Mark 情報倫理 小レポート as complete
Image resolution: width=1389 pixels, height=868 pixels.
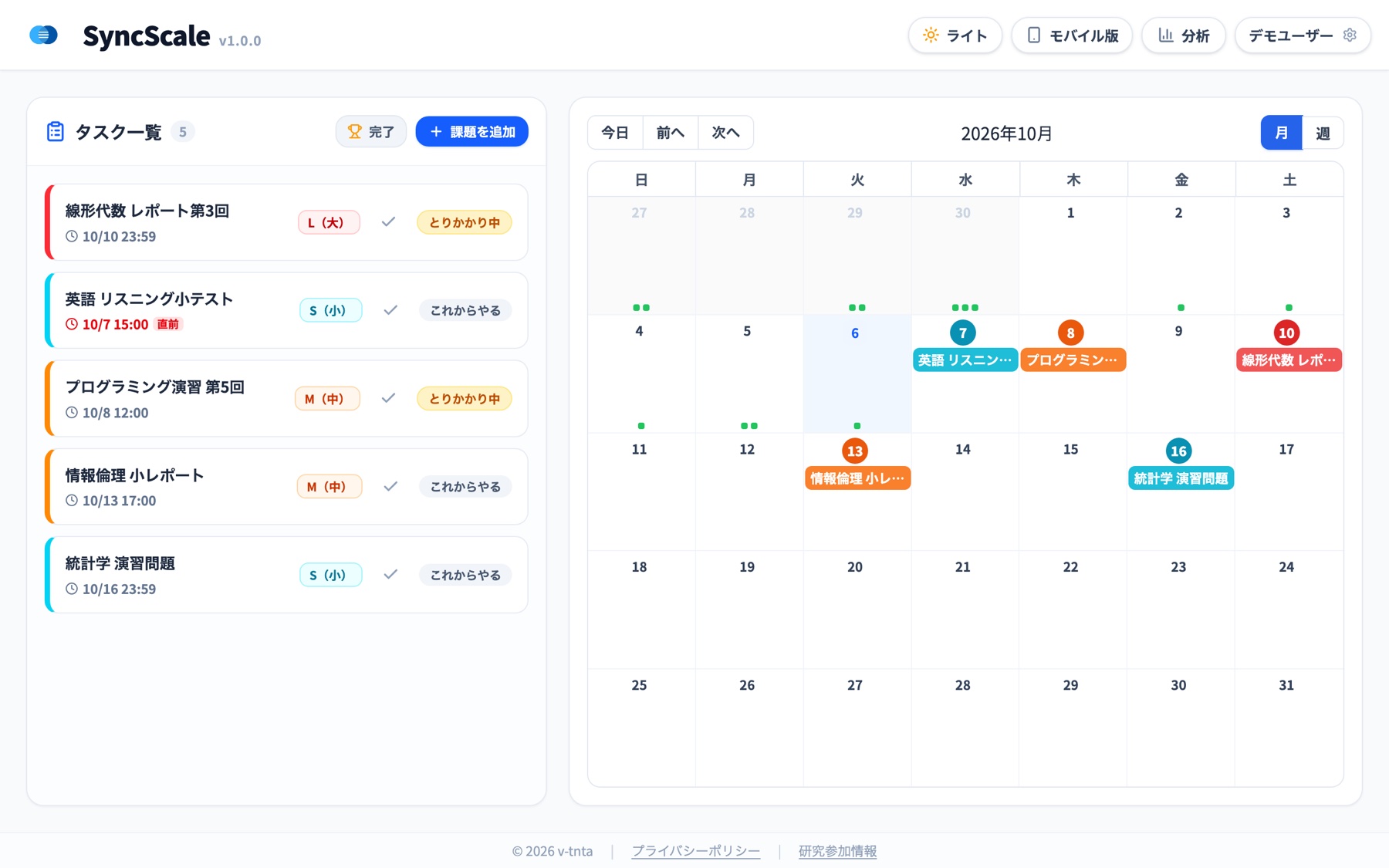(x=390, y=486)
